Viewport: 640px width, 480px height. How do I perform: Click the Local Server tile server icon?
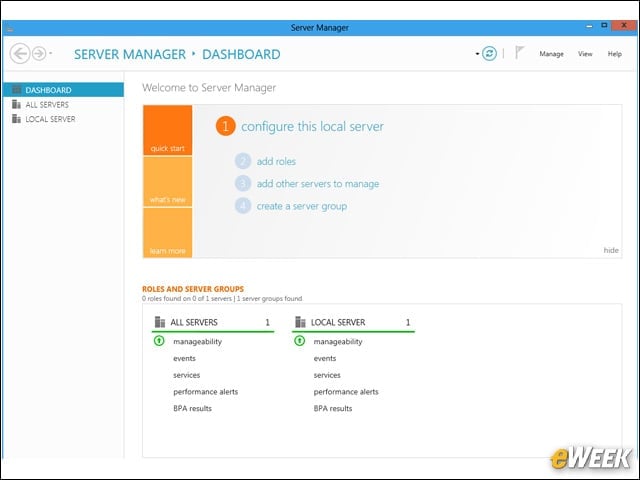tap(300, 322)
